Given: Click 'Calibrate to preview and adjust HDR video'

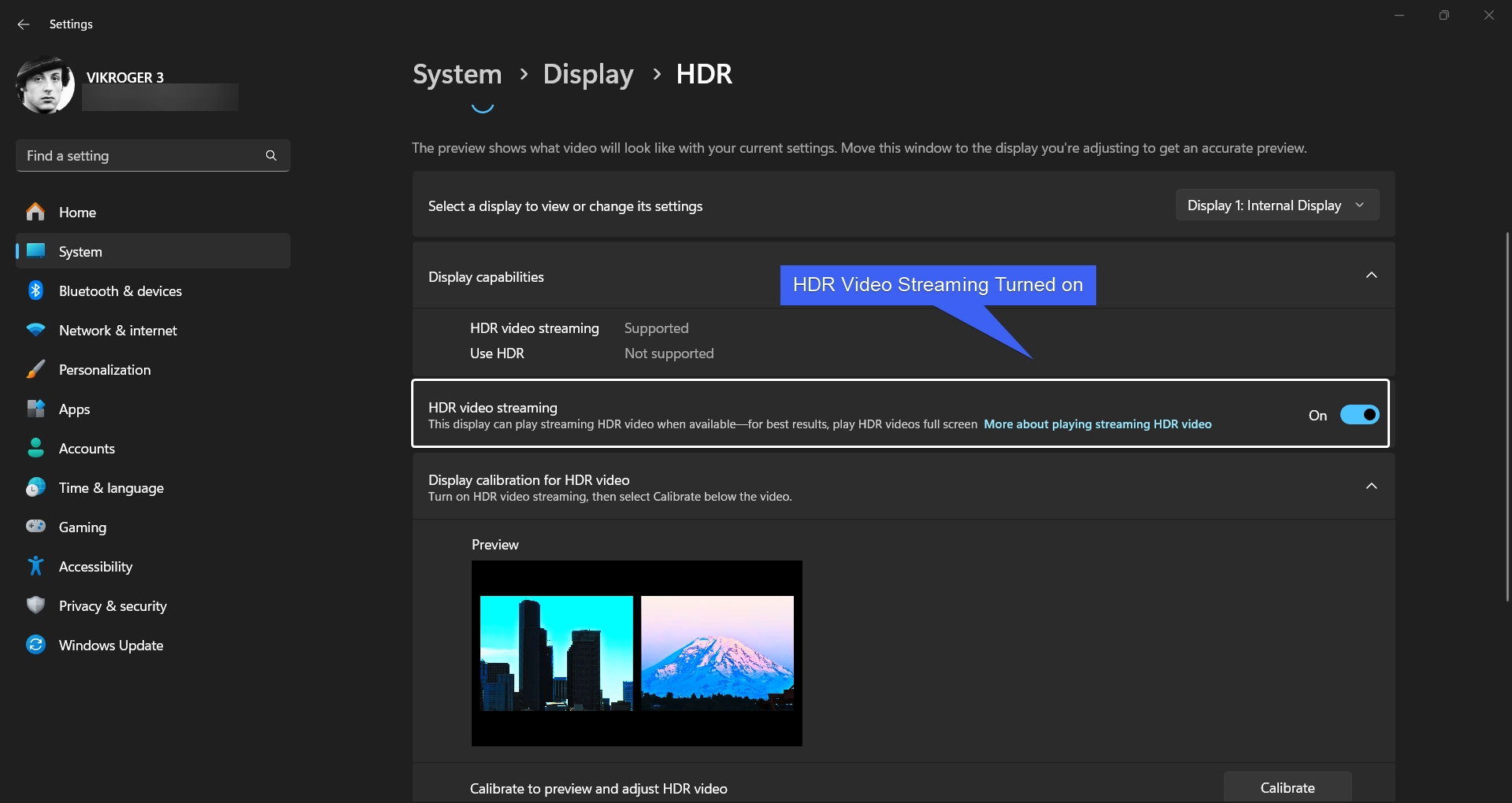Looking at the screenshot, I should (x=598, y=788).
